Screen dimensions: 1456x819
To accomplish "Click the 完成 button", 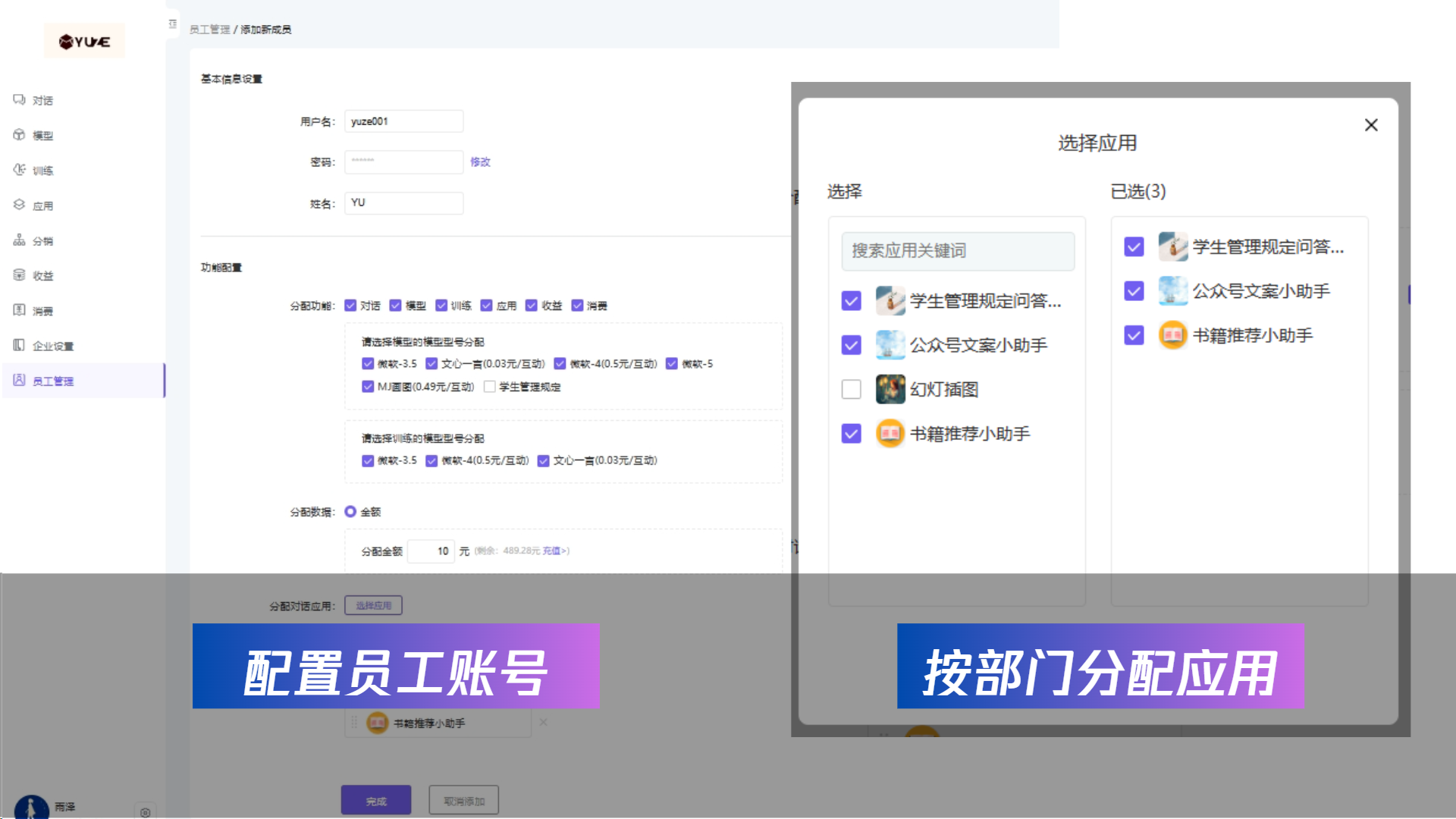I will (x=376, y=801).
